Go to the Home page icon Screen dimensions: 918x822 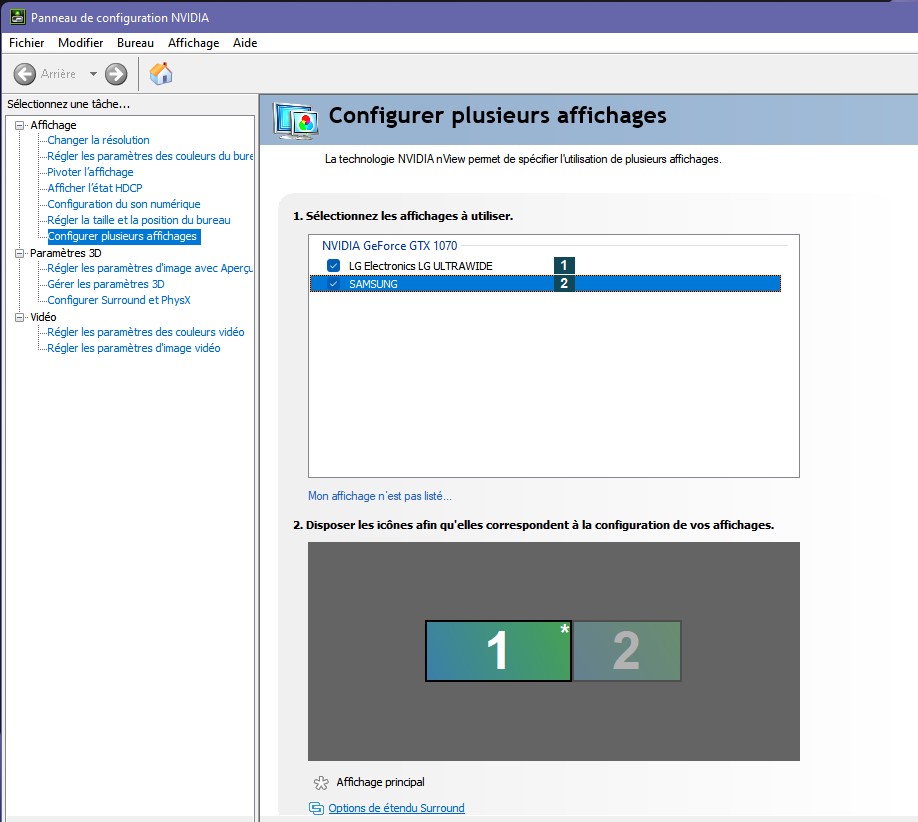pyautogui.click(x=160, y=74)
